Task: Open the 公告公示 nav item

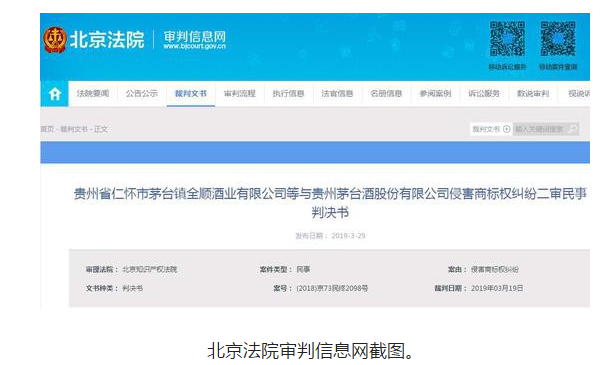Action: point(142,94)
